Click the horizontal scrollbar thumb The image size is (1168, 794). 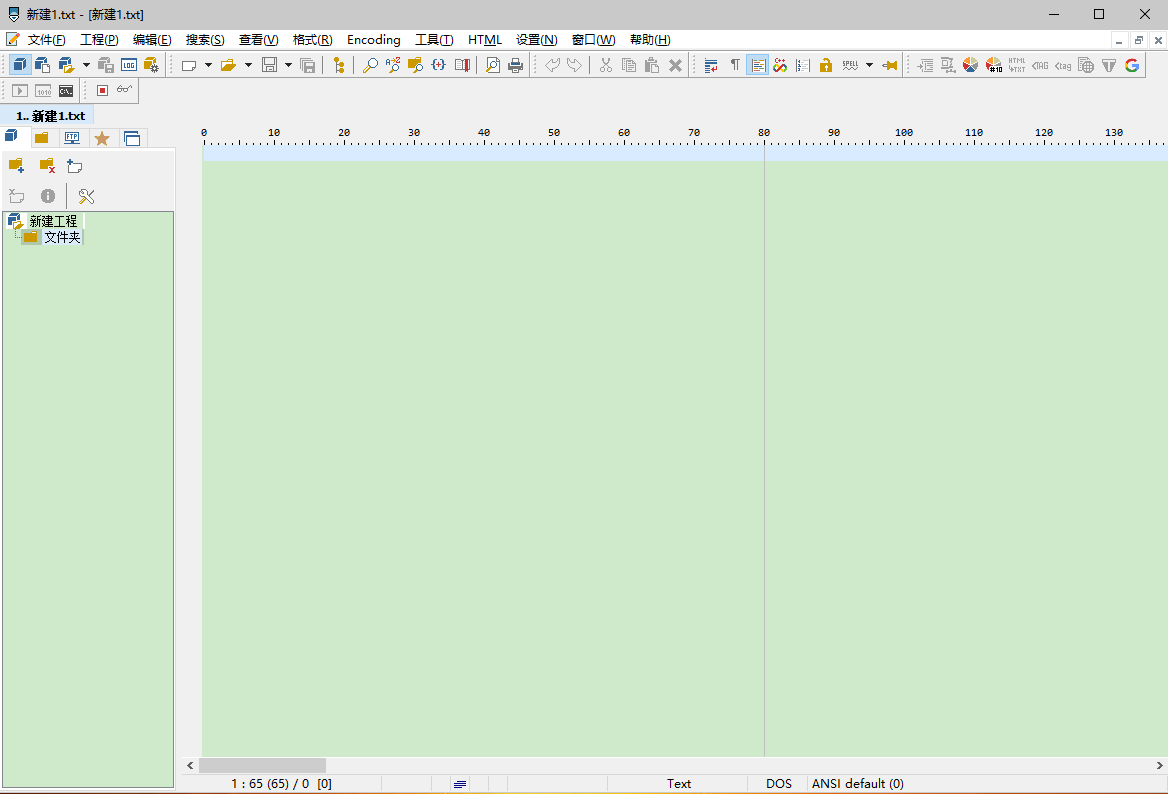pyautogui.click(x=262, y=766)
